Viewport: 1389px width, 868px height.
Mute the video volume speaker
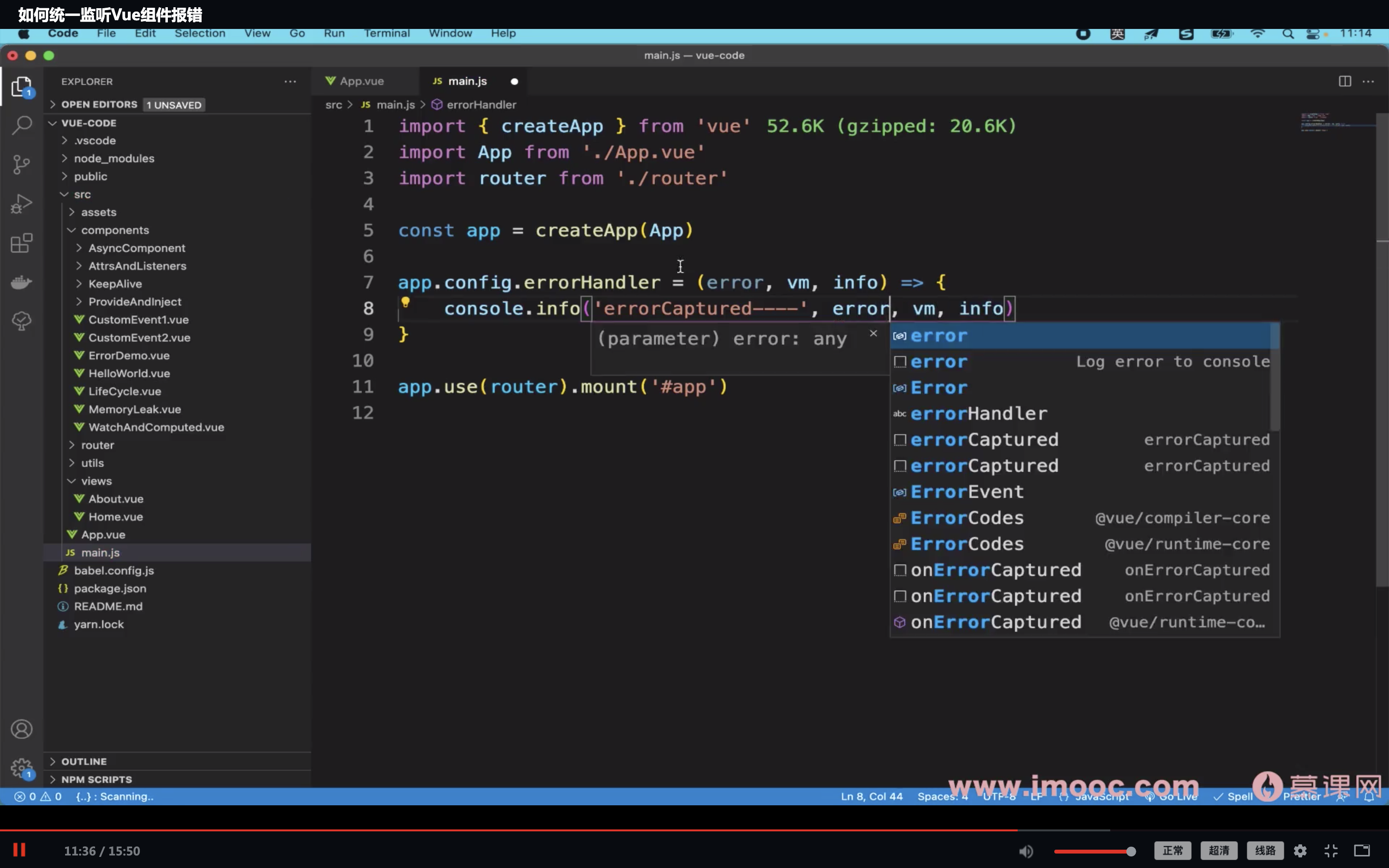[1026, 851]
